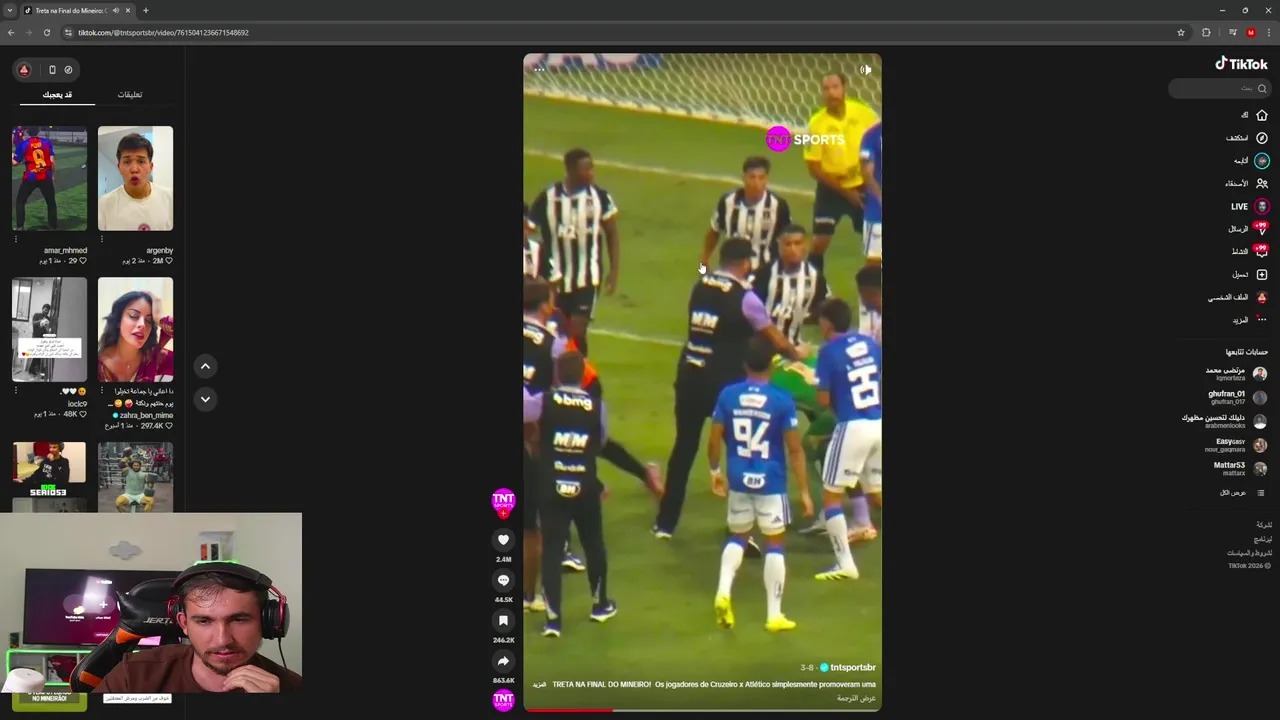Open the Profile sidebar item
The height and width of the screenshot is (720, 1280).
click(1238, 297)
